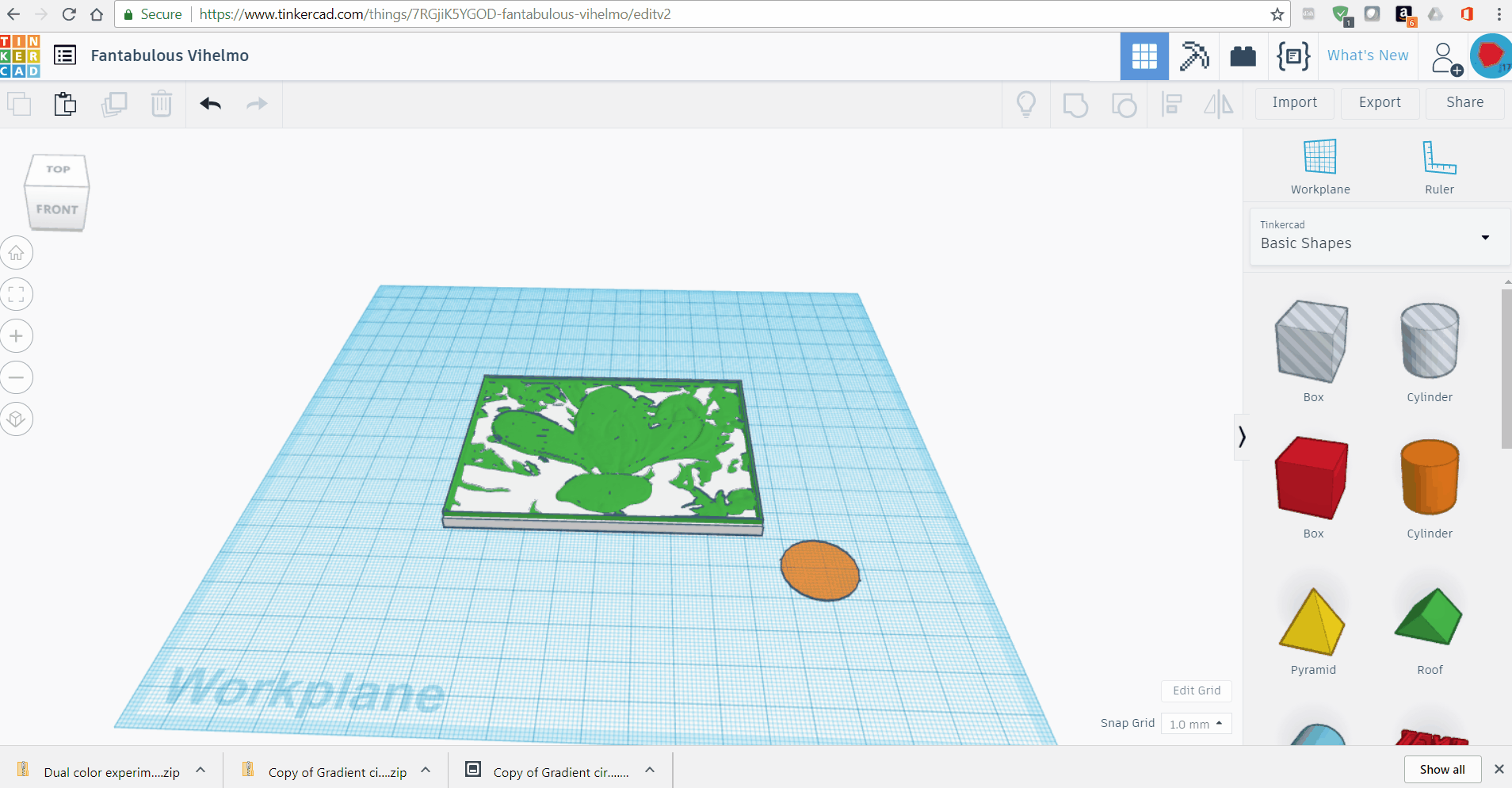Select the Align tool
The height and width of the screenshot is (788, 1512).
pos(1172,104)
